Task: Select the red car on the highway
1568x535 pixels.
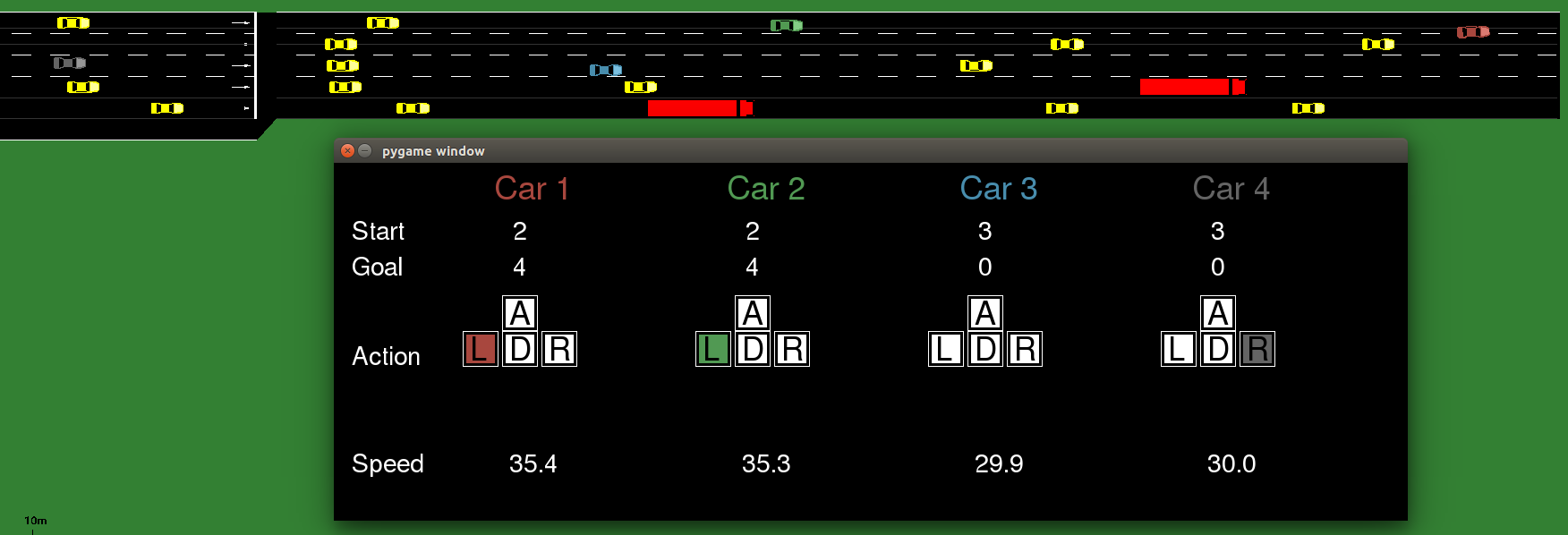Action: click(1473, 32)
